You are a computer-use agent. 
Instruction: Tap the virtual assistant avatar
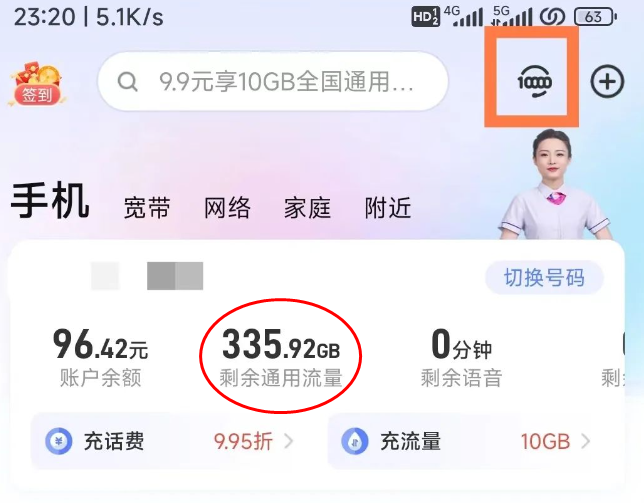point(554,185)
